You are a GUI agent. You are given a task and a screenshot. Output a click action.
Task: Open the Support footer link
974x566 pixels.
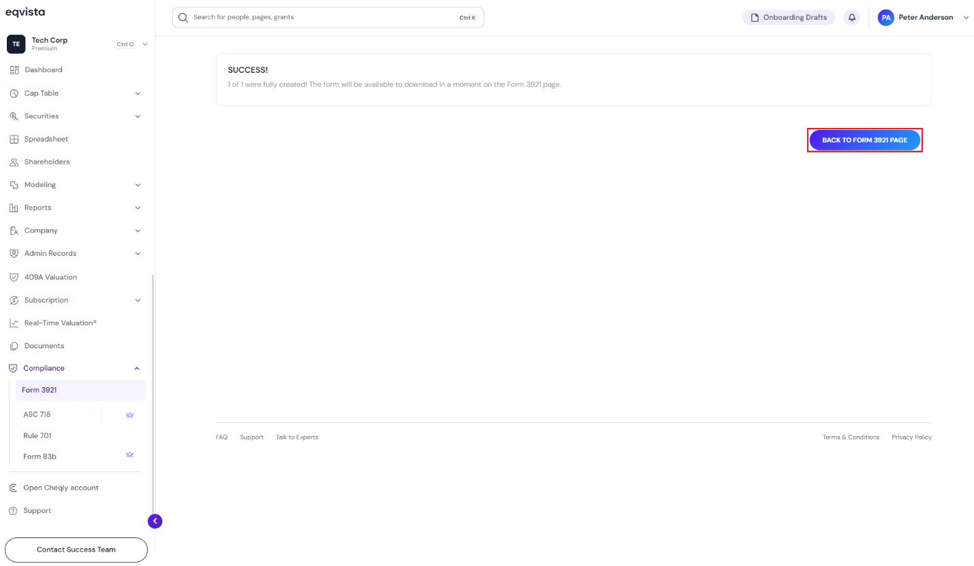click(252, 437)
